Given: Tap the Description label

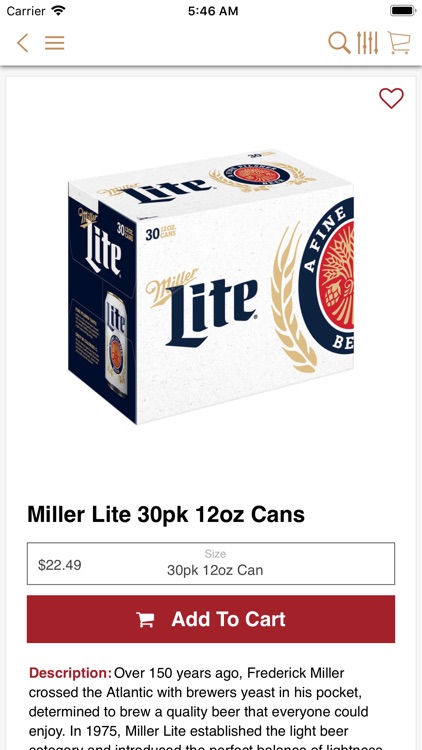Looking at the screenshot, I should pyautogui.click(x=70, y=673).
